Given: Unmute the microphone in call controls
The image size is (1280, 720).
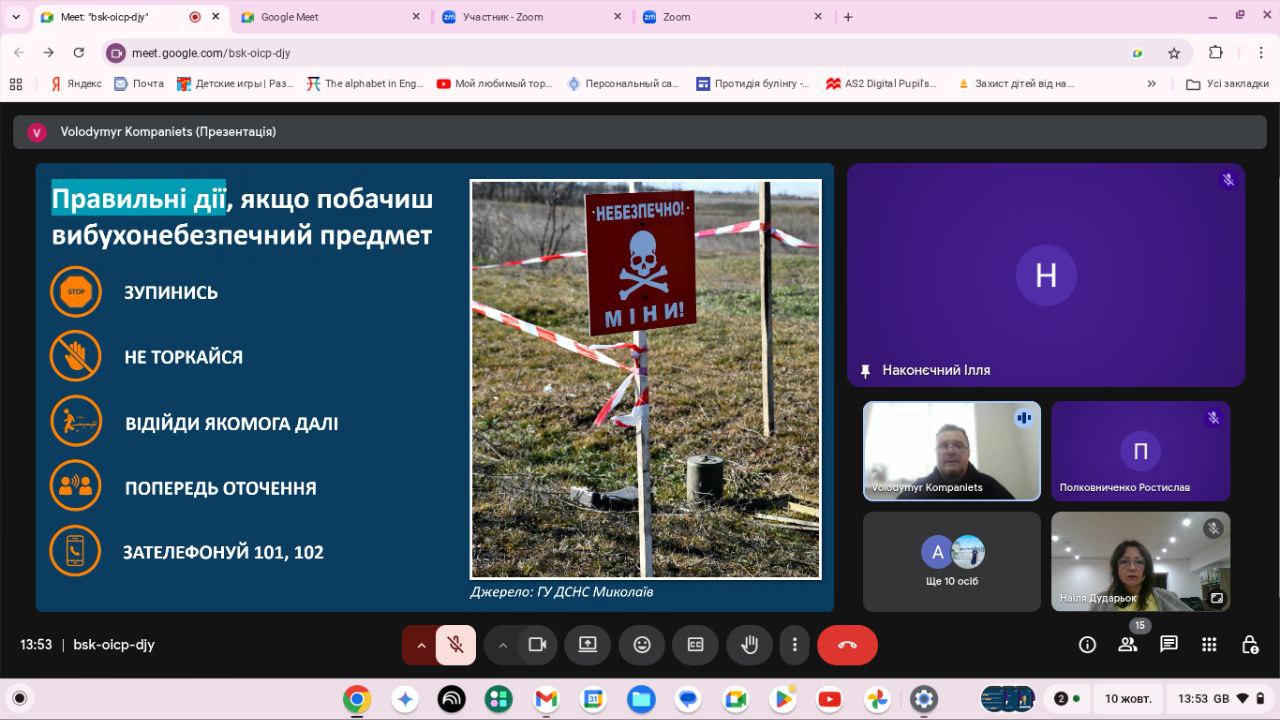Looking at the screenshot, I should (456, 645).
